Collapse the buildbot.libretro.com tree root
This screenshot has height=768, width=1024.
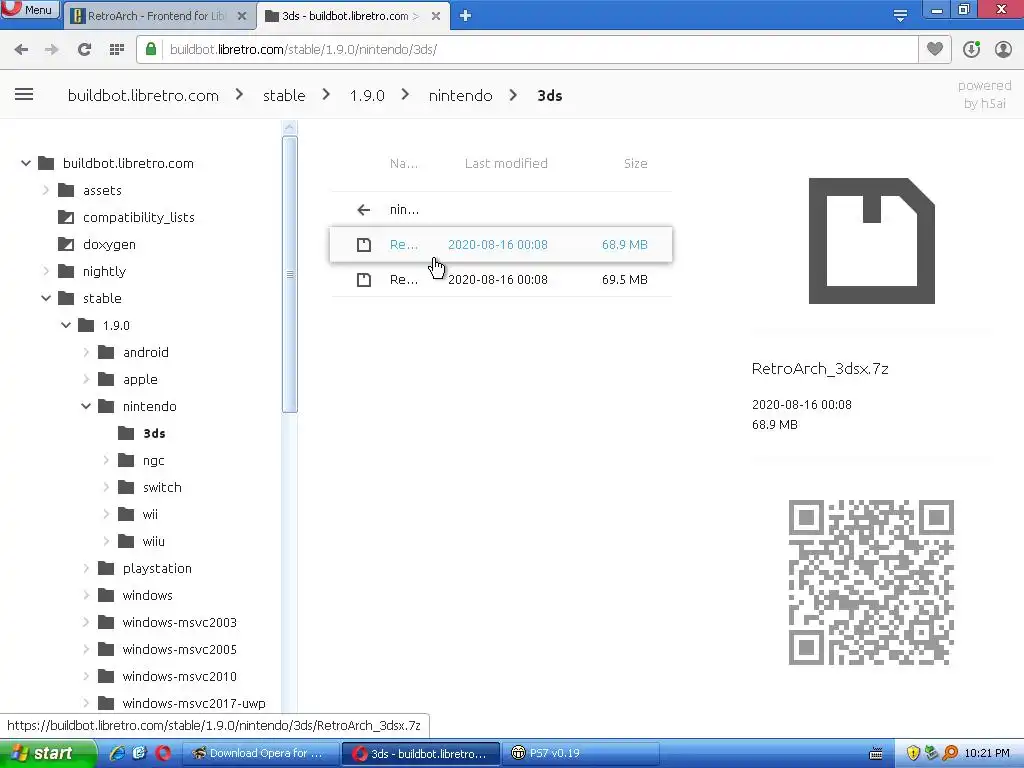[26, 163]
